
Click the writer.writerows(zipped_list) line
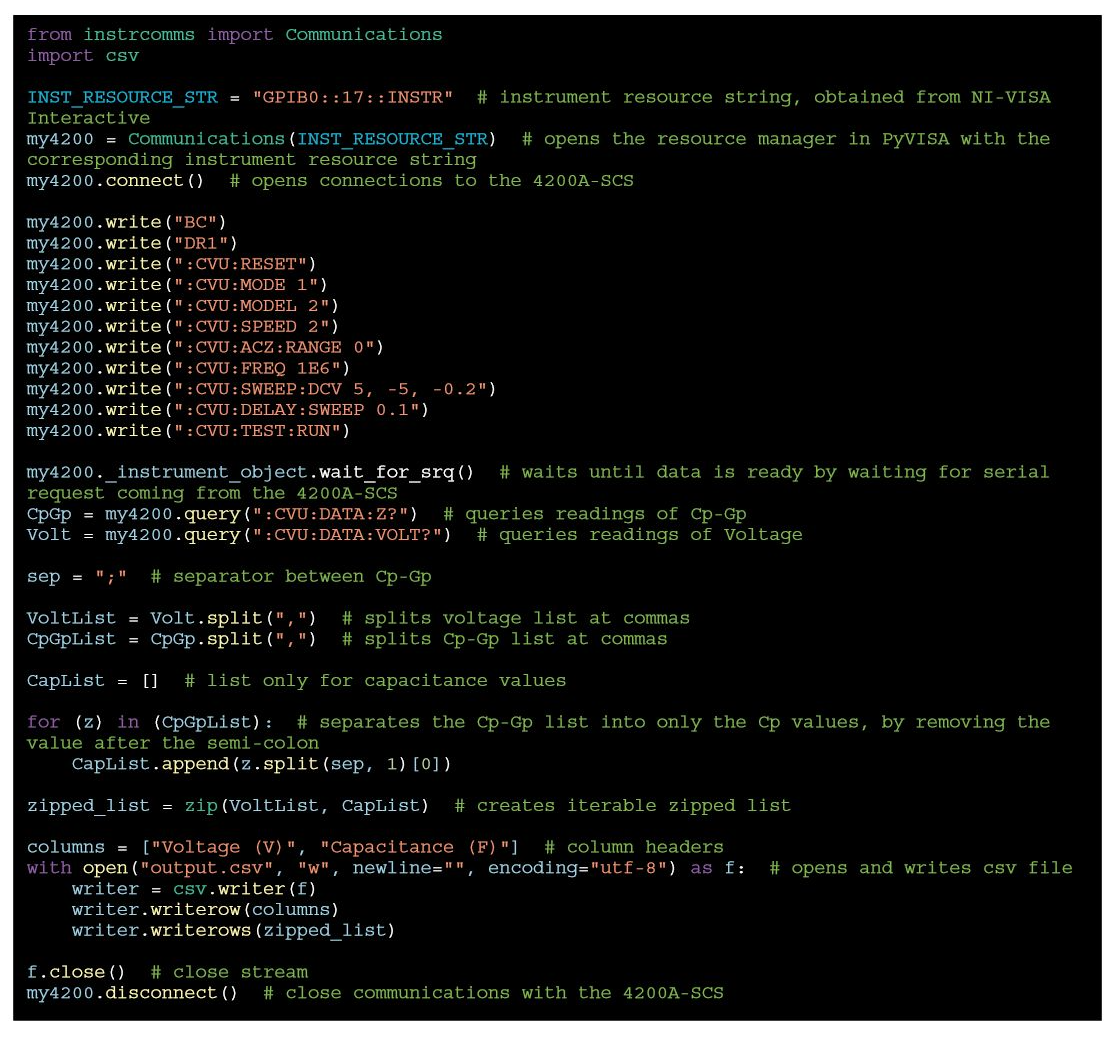point(233,930)
